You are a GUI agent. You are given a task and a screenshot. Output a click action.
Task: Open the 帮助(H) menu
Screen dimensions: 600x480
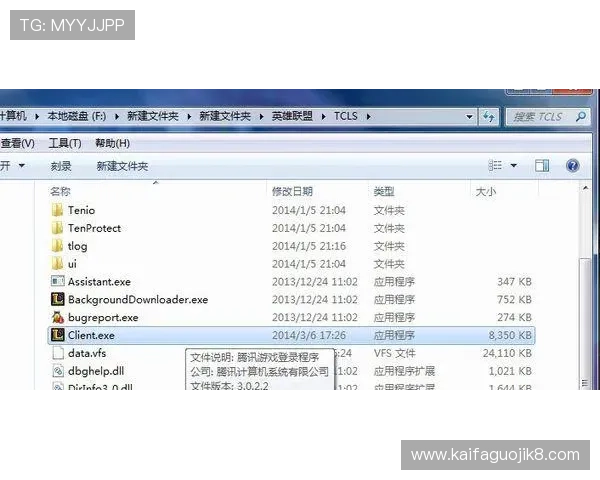click(x=112, y=143)
